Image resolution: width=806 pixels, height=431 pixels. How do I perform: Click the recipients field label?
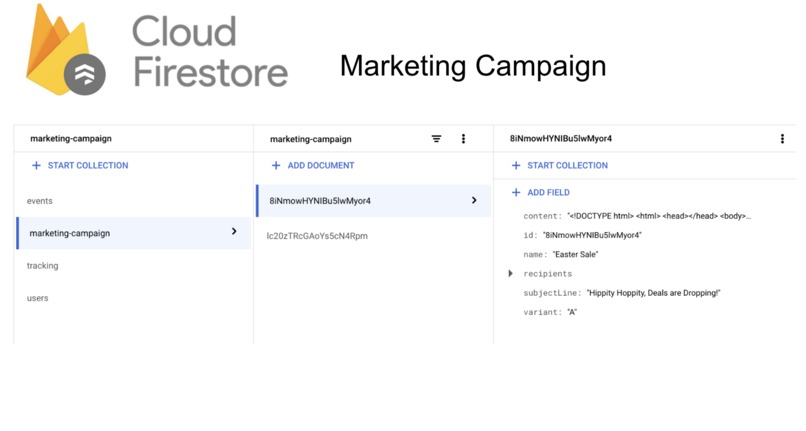click(547, 274)
